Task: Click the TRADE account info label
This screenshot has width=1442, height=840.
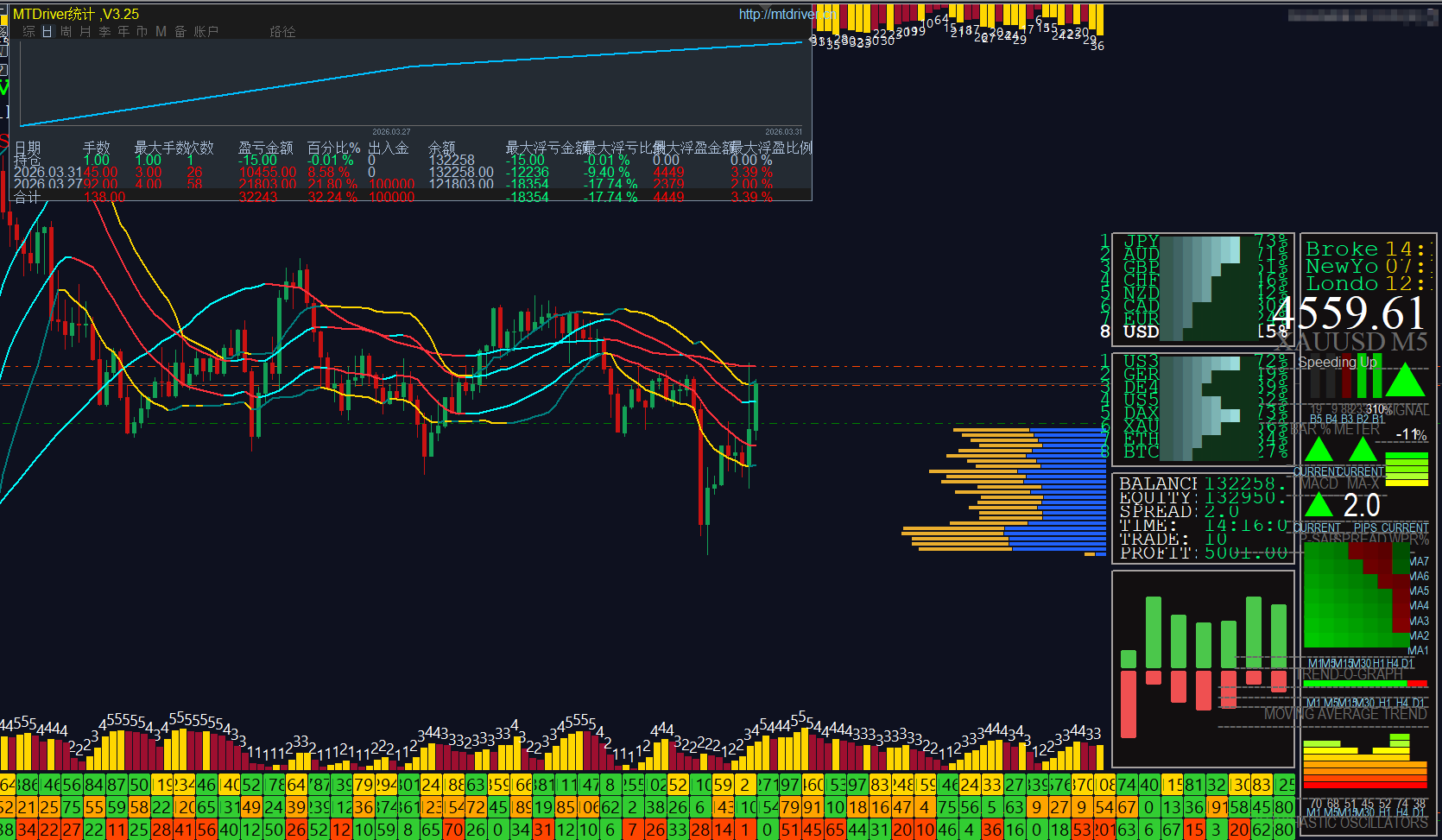Action: pyautogui.click(x=1154, y=539)
